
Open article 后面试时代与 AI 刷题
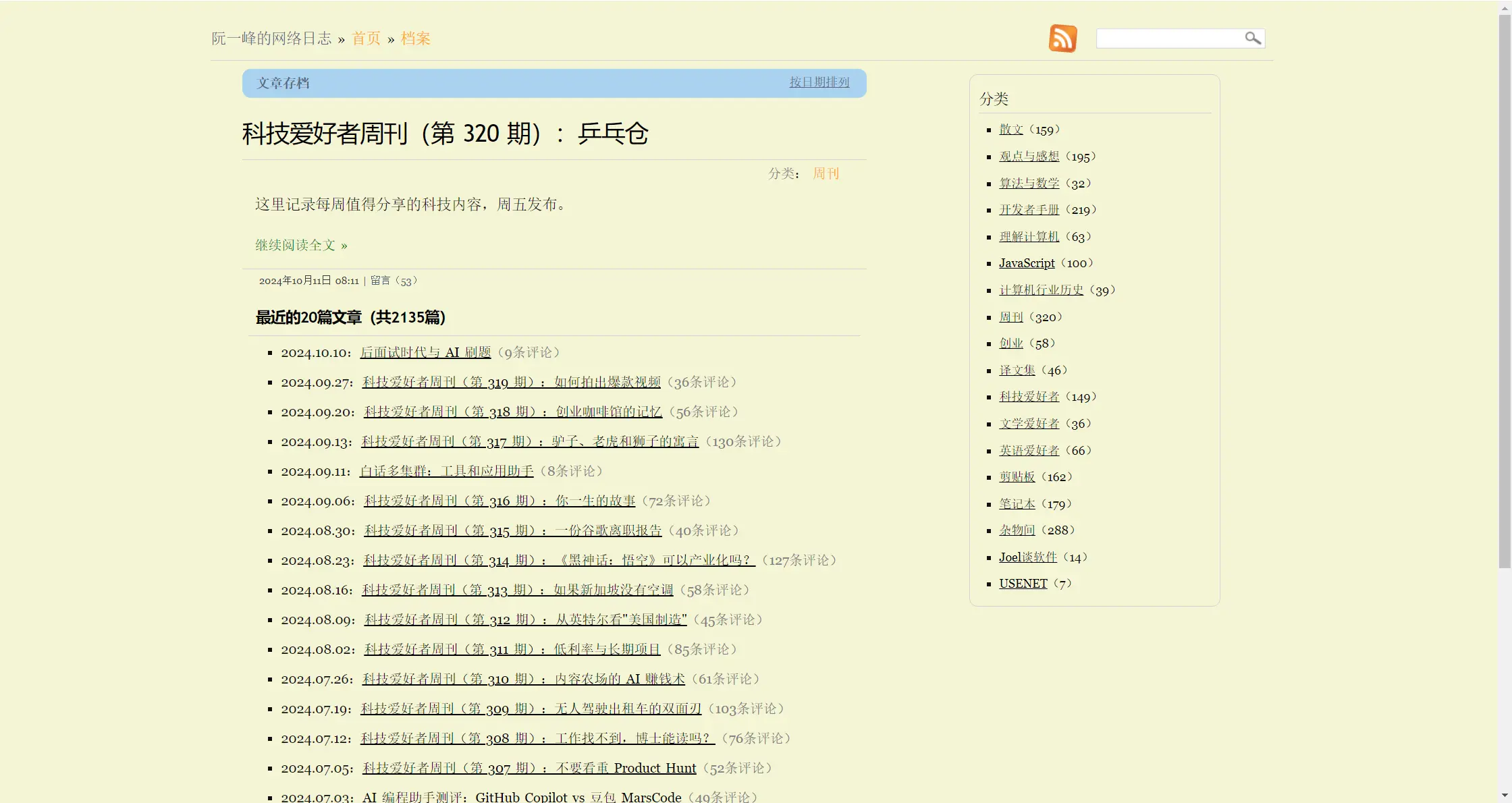[x=425, y=352]
